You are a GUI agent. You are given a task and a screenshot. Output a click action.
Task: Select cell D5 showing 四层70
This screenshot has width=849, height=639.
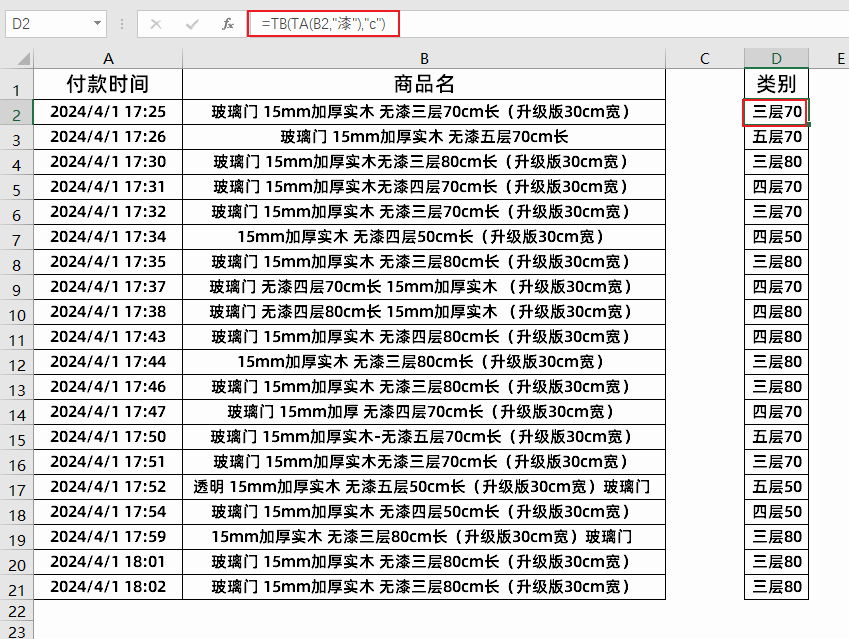(x=776, y=187)
